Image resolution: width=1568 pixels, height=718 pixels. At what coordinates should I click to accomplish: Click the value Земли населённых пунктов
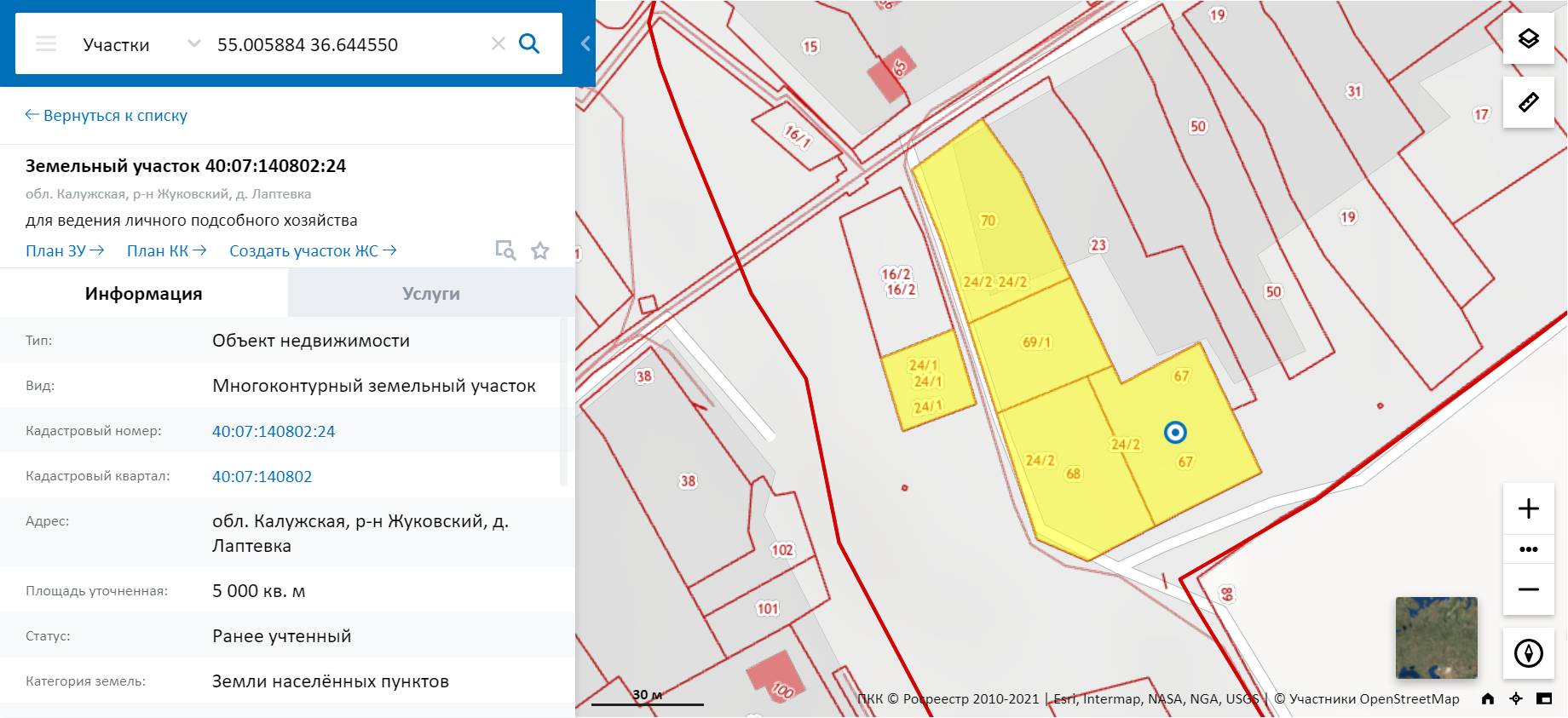click(x=331, y=681)
